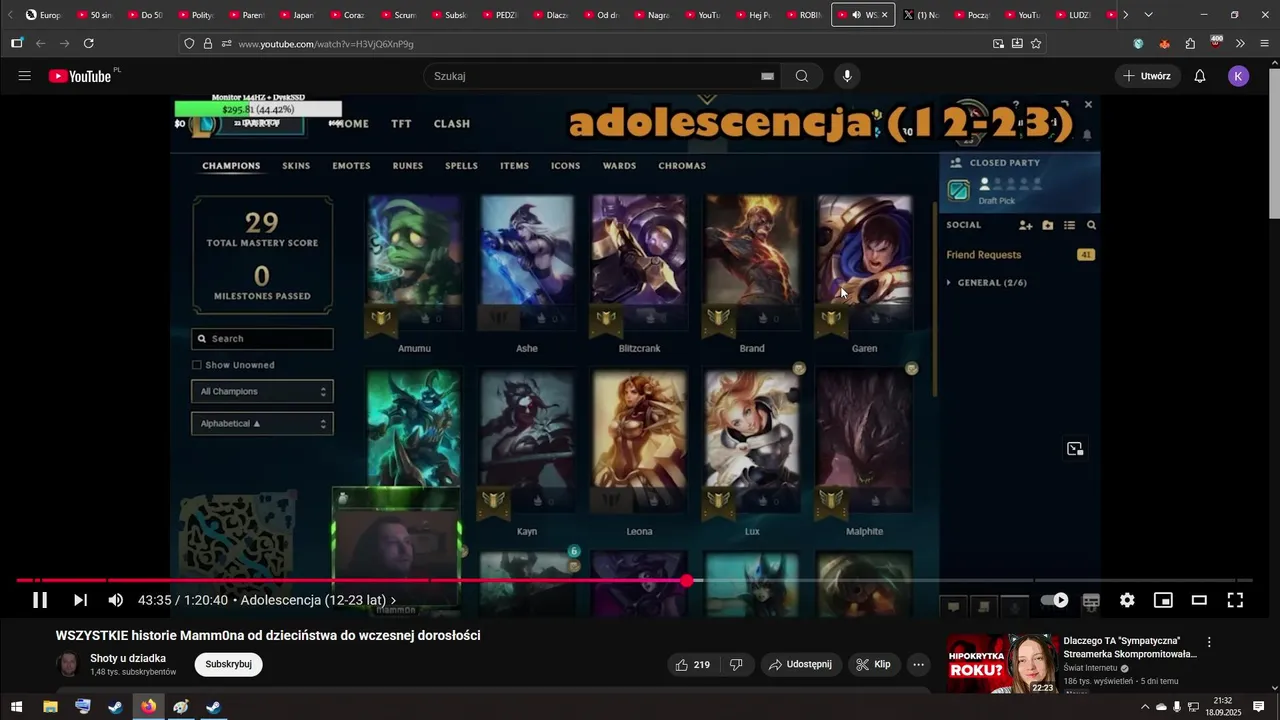Open the on-screen keyboard in search box
The image size is (1280, 720).
(x=767, y=76)
